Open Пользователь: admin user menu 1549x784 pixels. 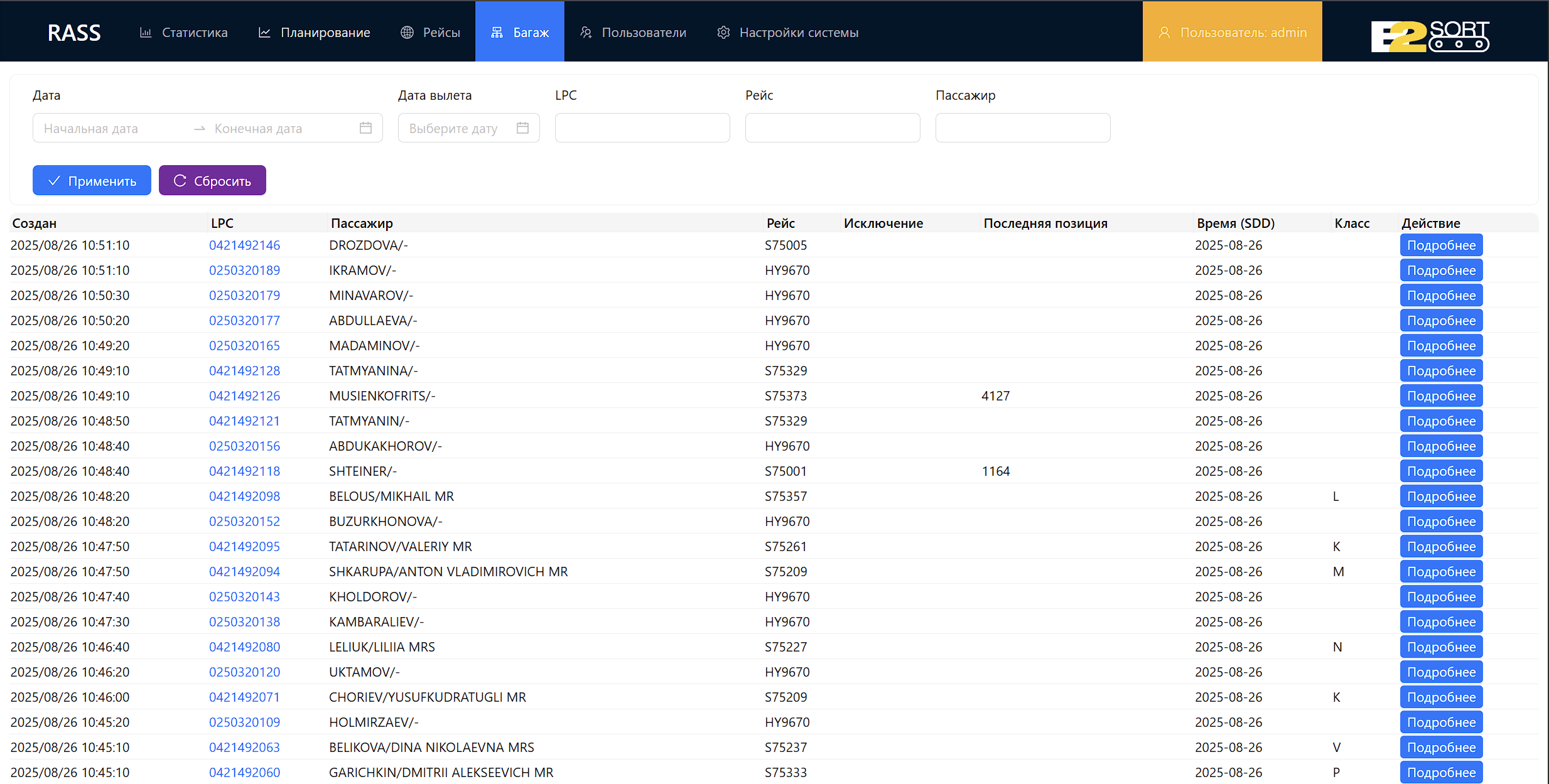[x=1232, y=32]
